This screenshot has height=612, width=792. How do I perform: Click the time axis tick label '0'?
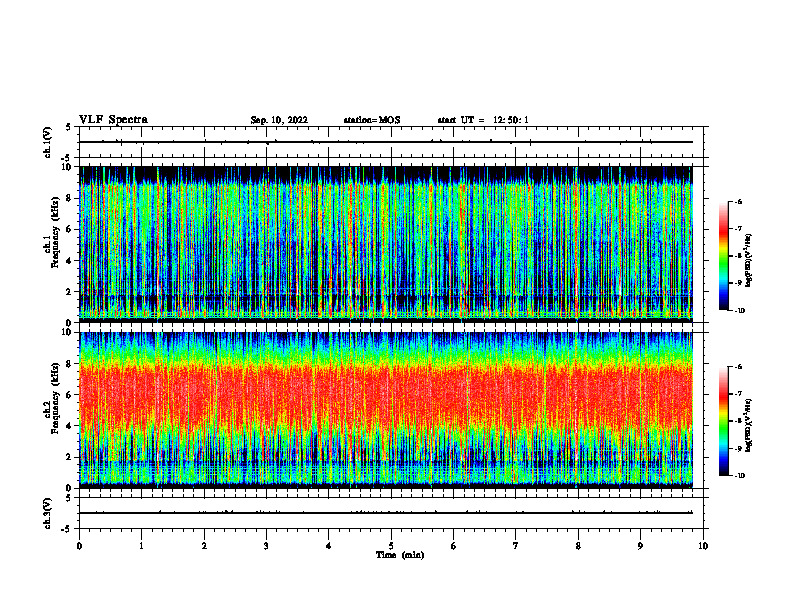point(79,546)
